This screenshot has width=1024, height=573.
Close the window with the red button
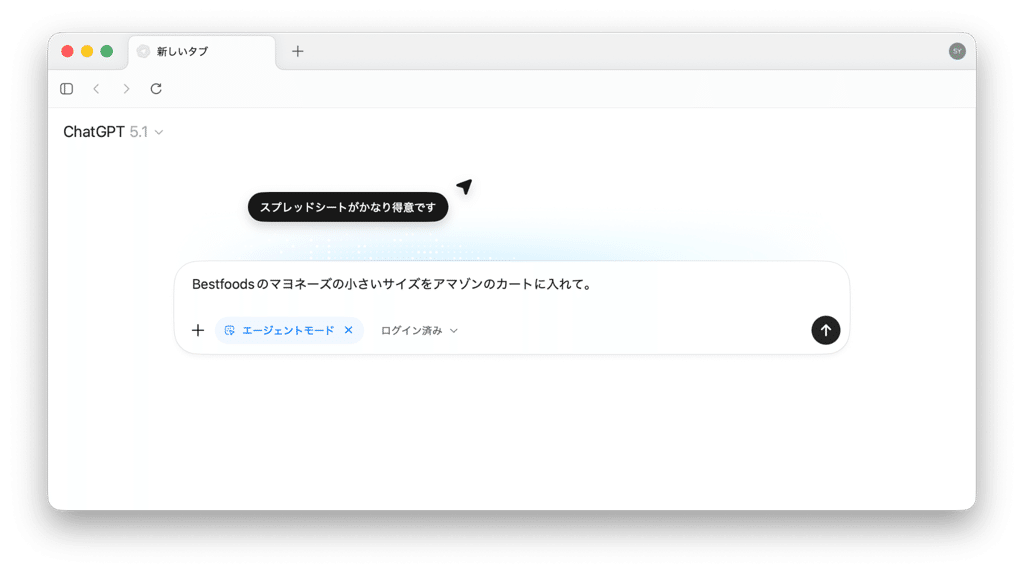point(67,51)
